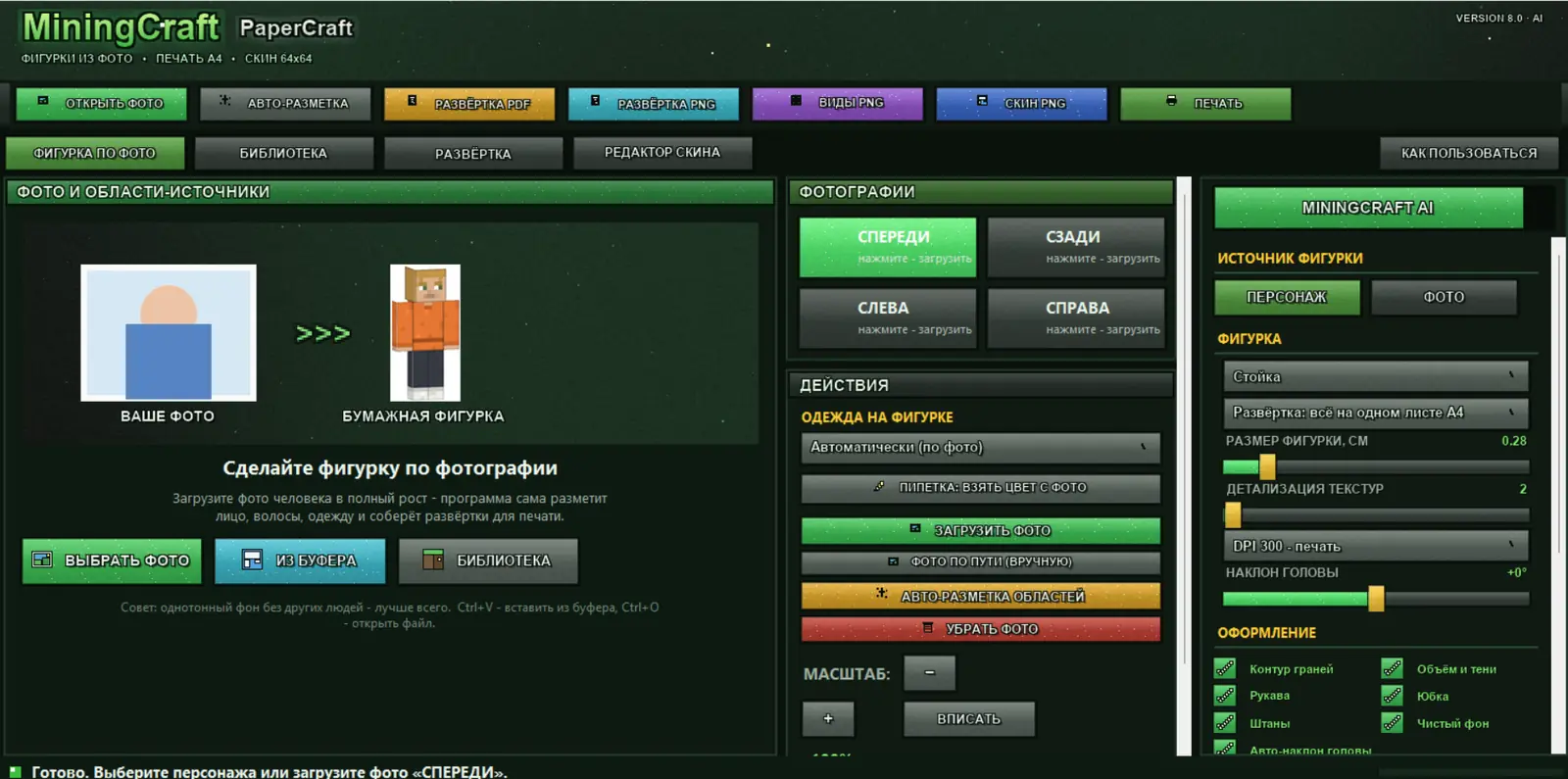The image size is (1568, 779).
Task: Click ДЕТАЛИЗАЦИЯ ТЕКСТУР slider handle
Action: [1233, 514]
